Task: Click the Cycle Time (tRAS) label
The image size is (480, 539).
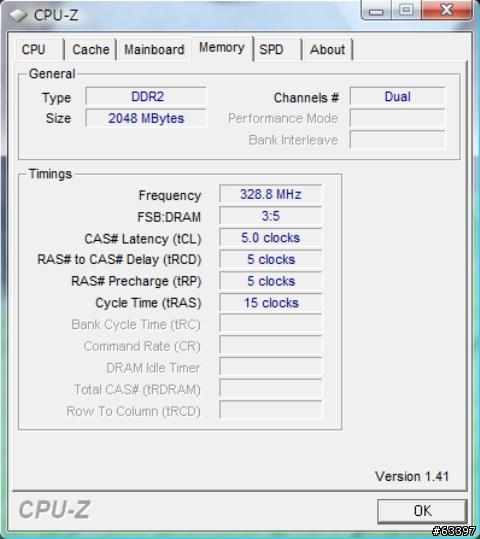Action: (148, 303)
